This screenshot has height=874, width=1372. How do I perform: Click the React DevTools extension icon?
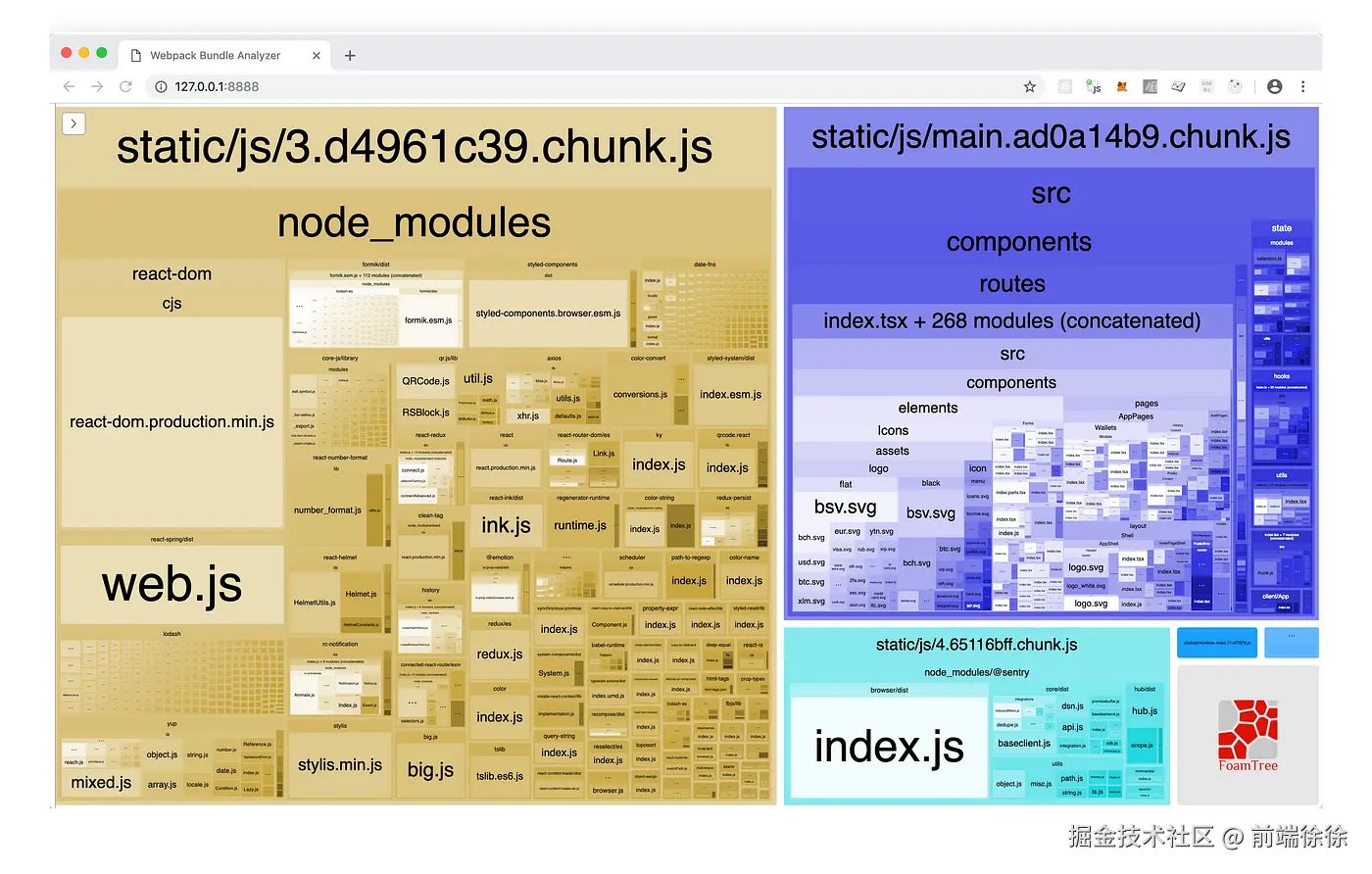click(1065, 86)
